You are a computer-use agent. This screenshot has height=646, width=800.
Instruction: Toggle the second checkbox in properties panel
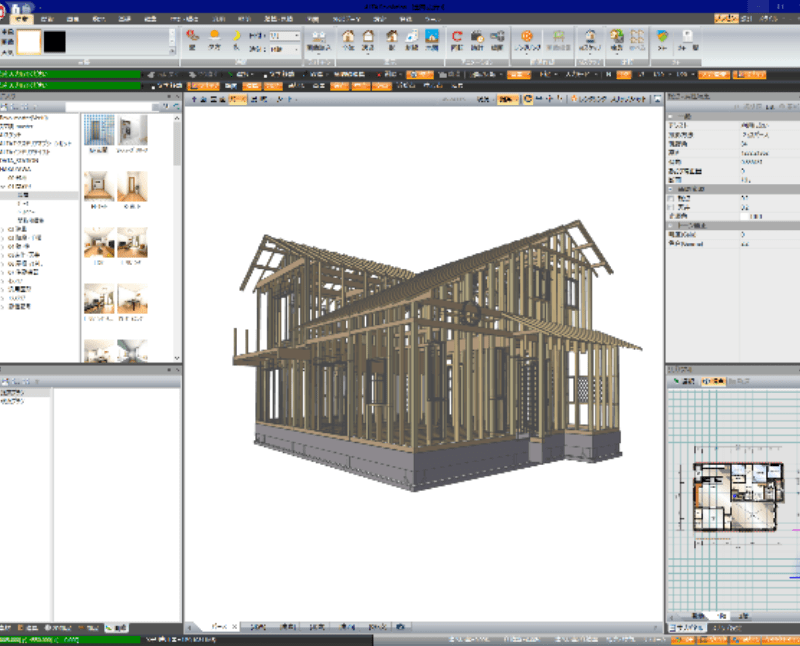(671, 208)
